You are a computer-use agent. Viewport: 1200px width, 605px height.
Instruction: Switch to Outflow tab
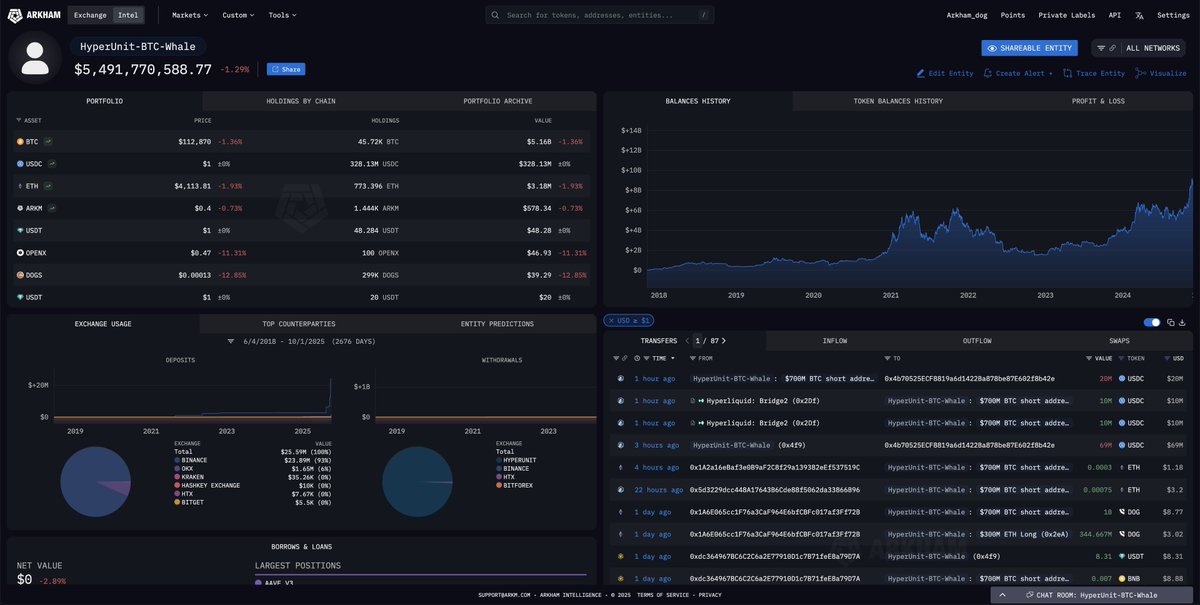pyautogui.click(x=976, y=341)
